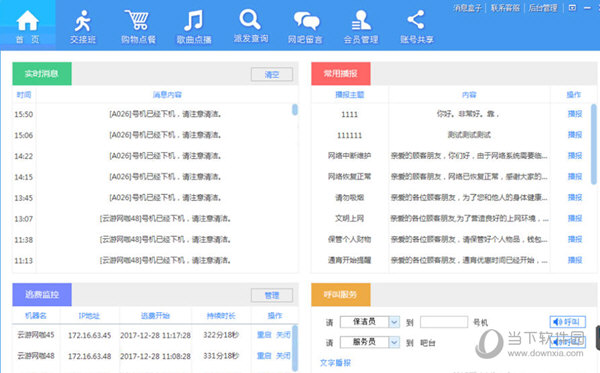The height and width of the screenshot is (373, 600).
Task: Click the IP地址 column header
Action: (x=89, y=316)
